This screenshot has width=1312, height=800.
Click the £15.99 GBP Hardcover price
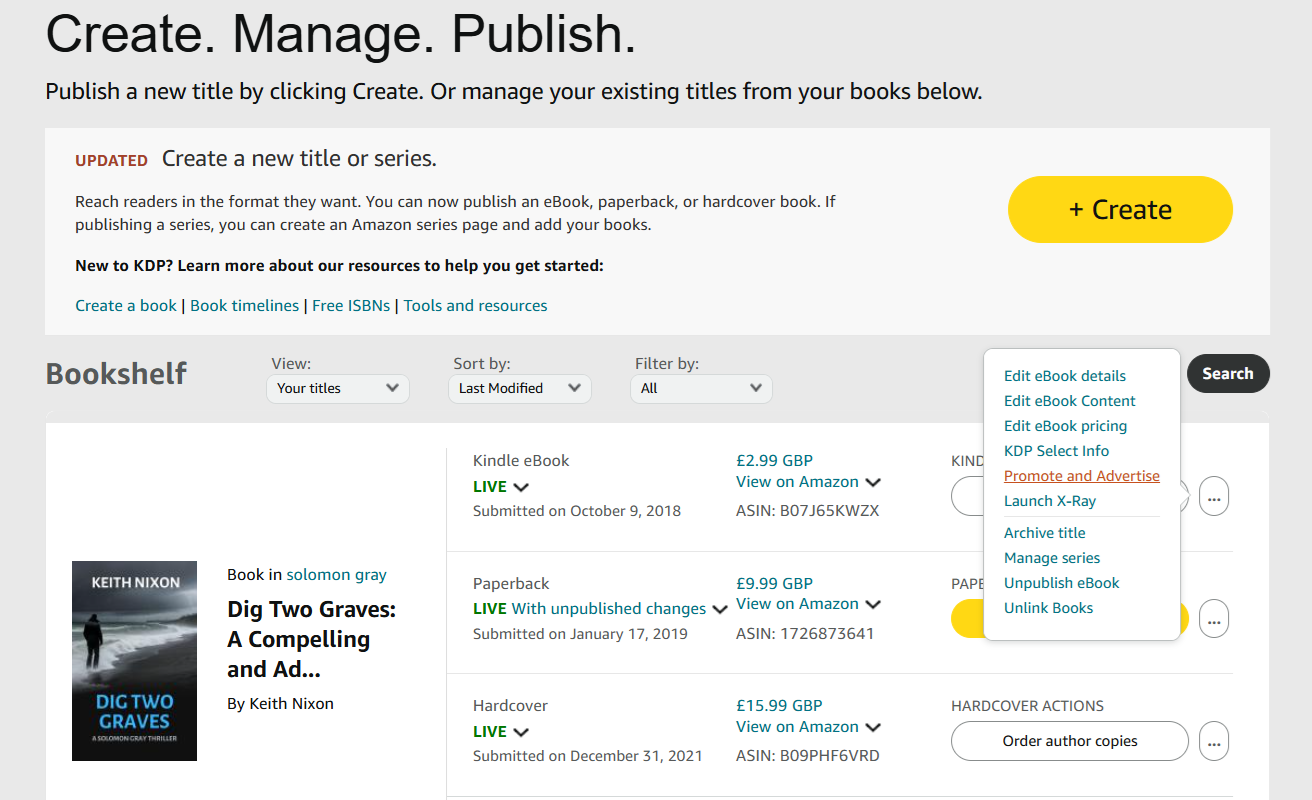(x=779, y=706)
